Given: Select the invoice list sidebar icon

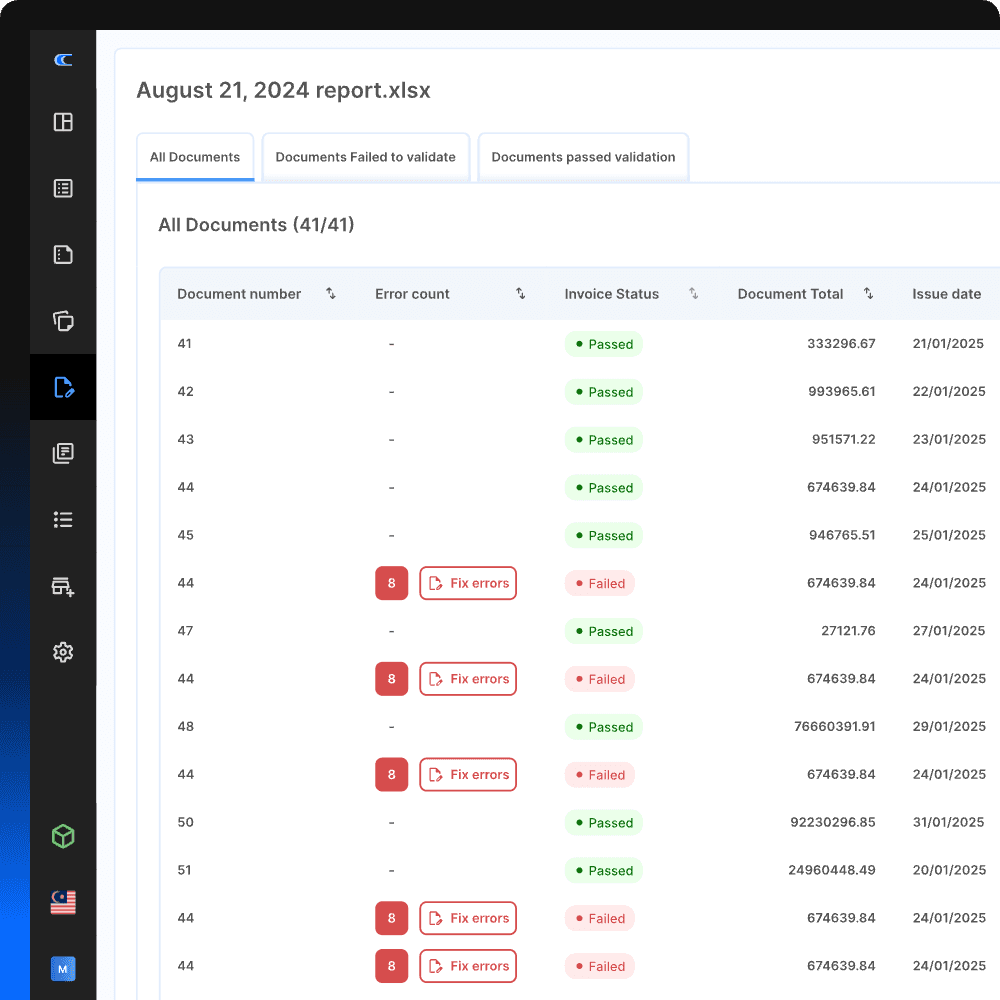Looking at the screenshot, I should click(63, 188).
